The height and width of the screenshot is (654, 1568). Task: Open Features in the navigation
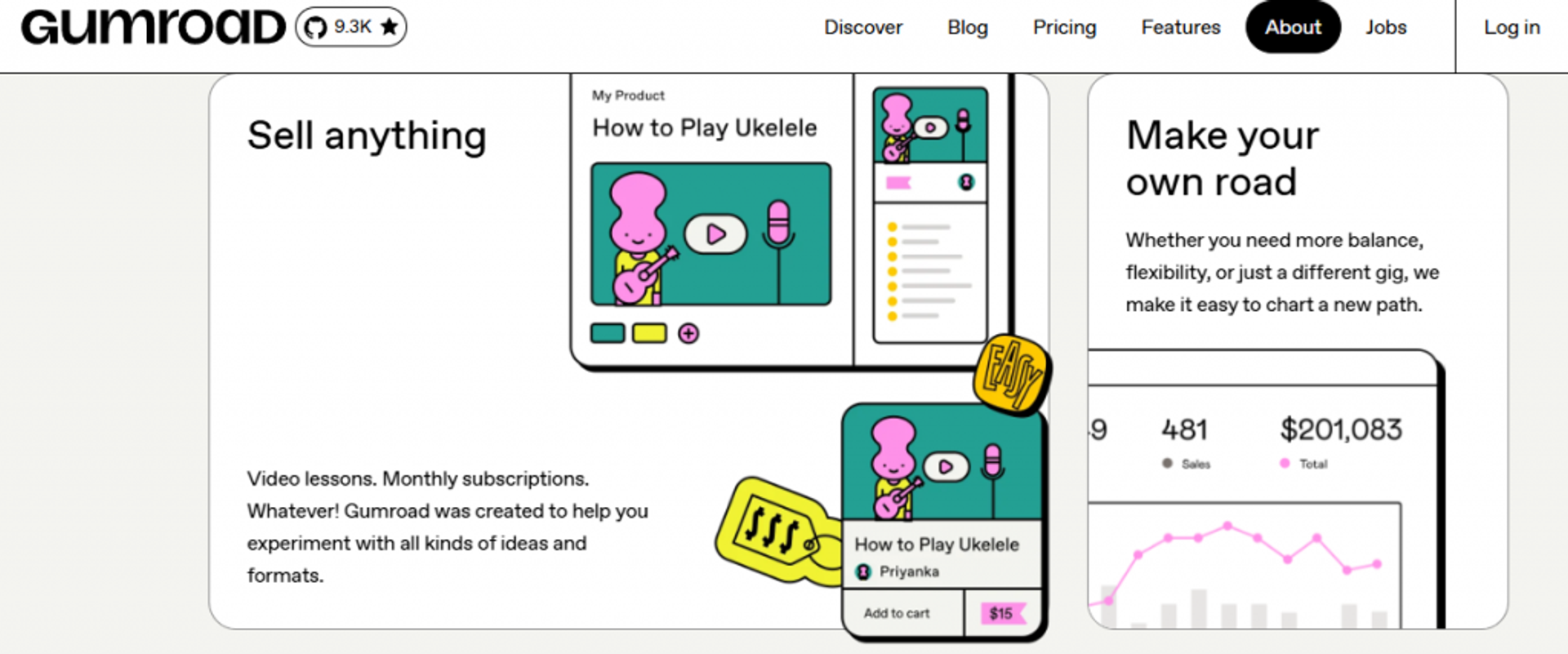(1181, 27)
